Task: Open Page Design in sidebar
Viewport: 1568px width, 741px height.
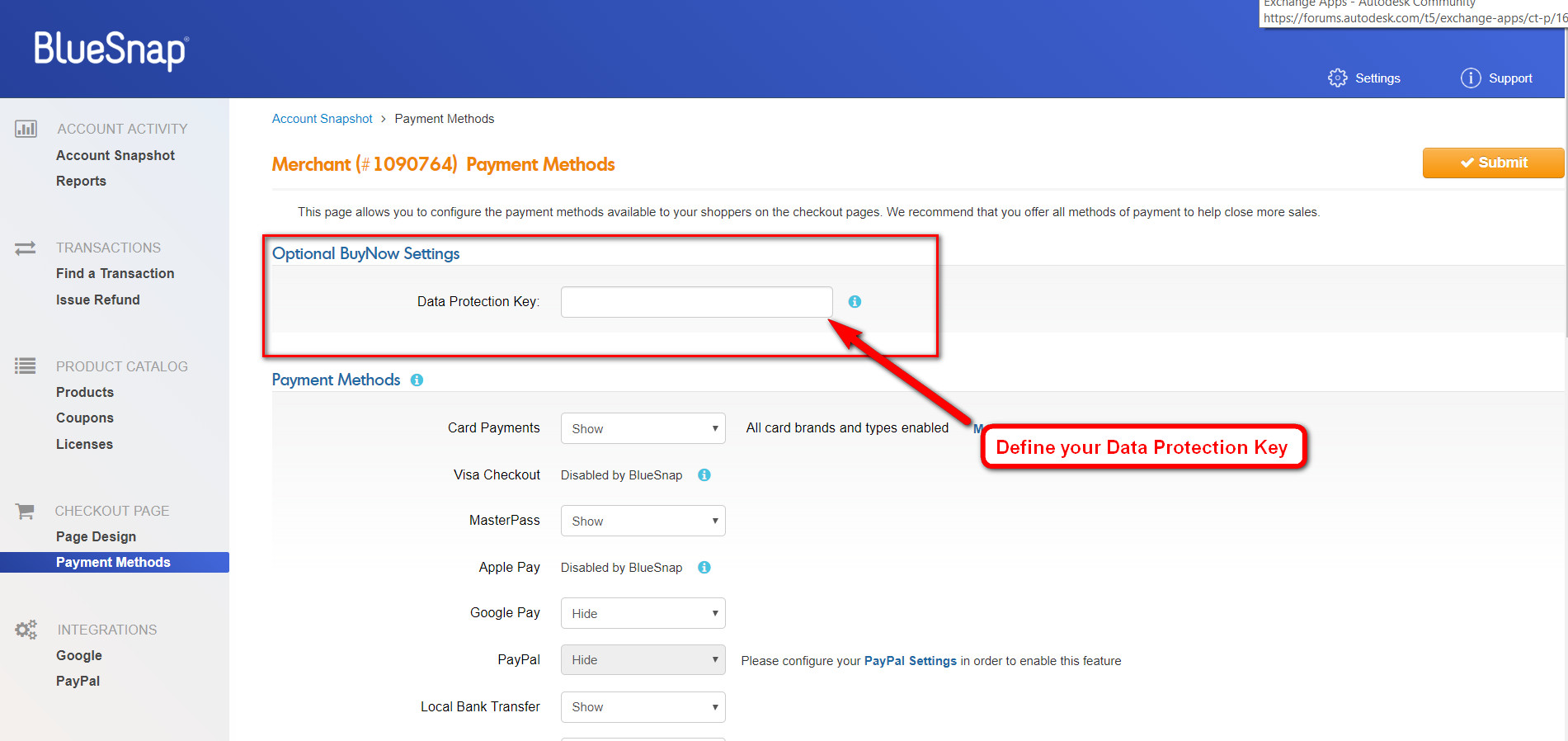Action: tap(96, 536)
